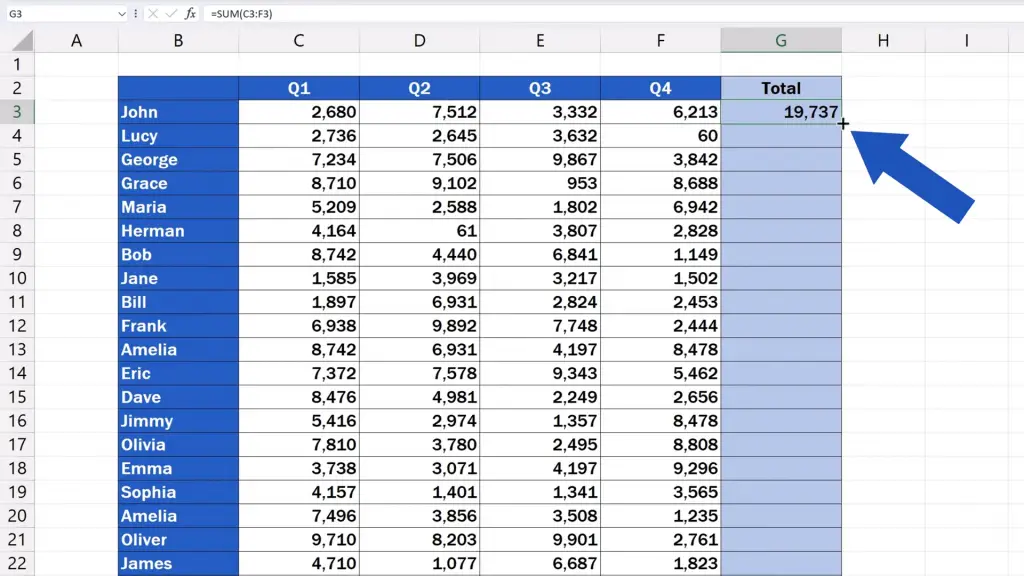Confirm the entry with the checkmark icon
Screen dimensions: 1024x576
pyautogui.click(x=171, y=13)
